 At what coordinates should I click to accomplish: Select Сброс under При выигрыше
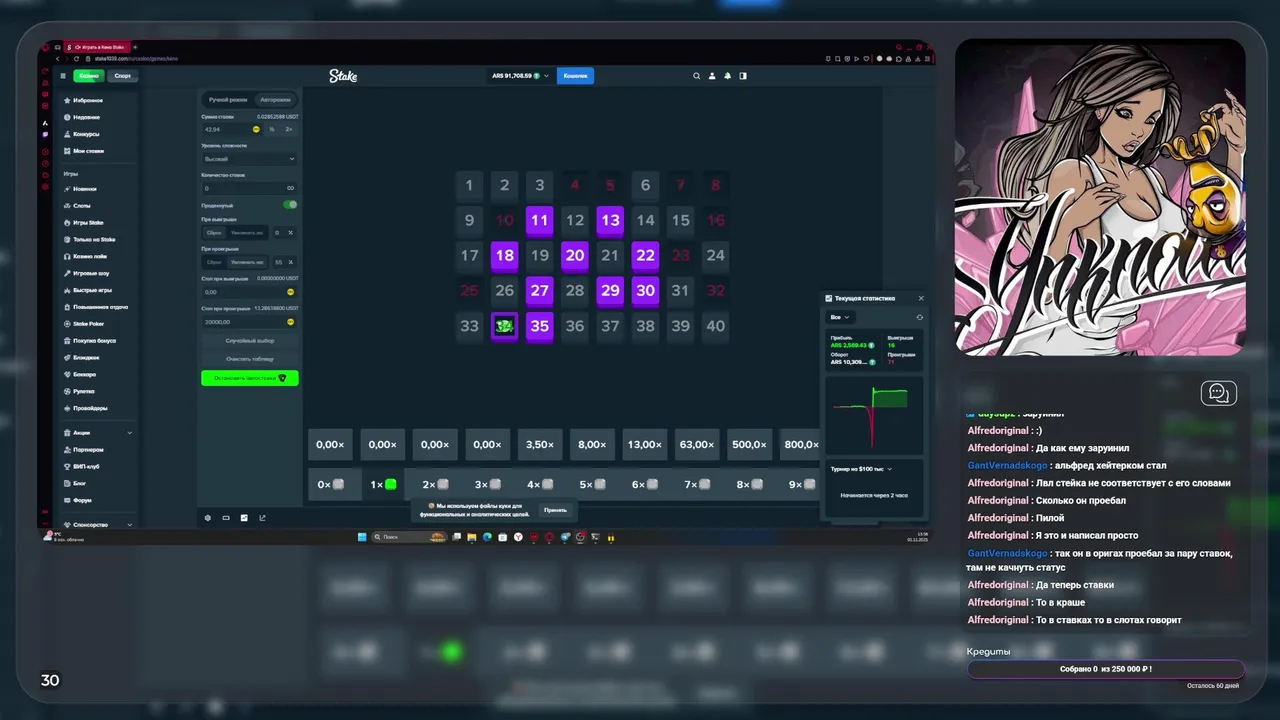(x=214, y=233)
